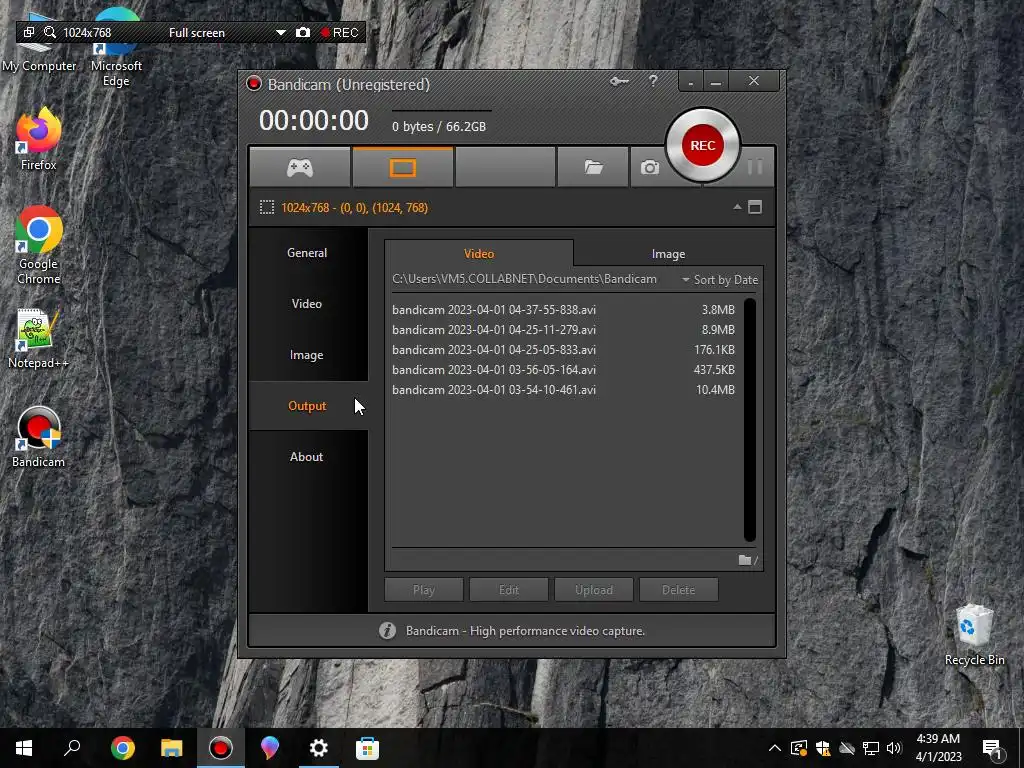Open the Firefox desktop shortcut
This screenshot has width=1024, height=768.
pos(38,139)
